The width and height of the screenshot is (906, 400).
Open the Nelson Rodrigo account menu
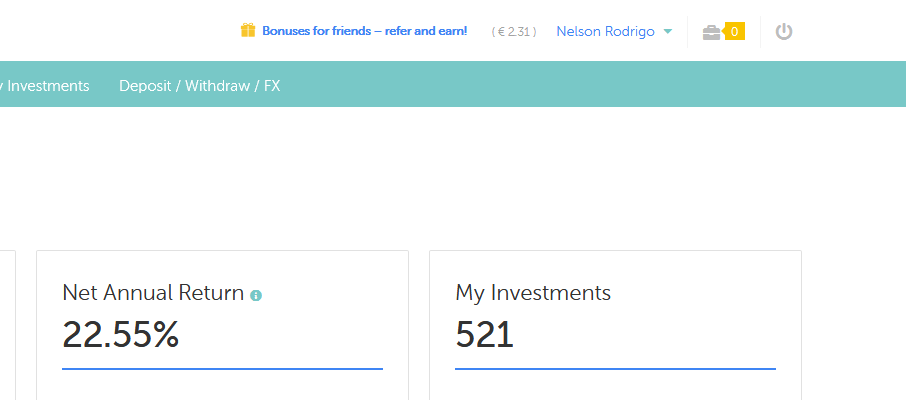(605, 32)
